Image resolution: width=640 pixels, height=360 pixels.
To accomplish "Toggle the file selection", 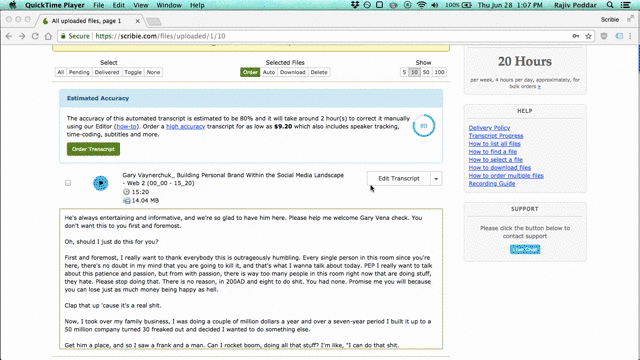I will 133,72.
